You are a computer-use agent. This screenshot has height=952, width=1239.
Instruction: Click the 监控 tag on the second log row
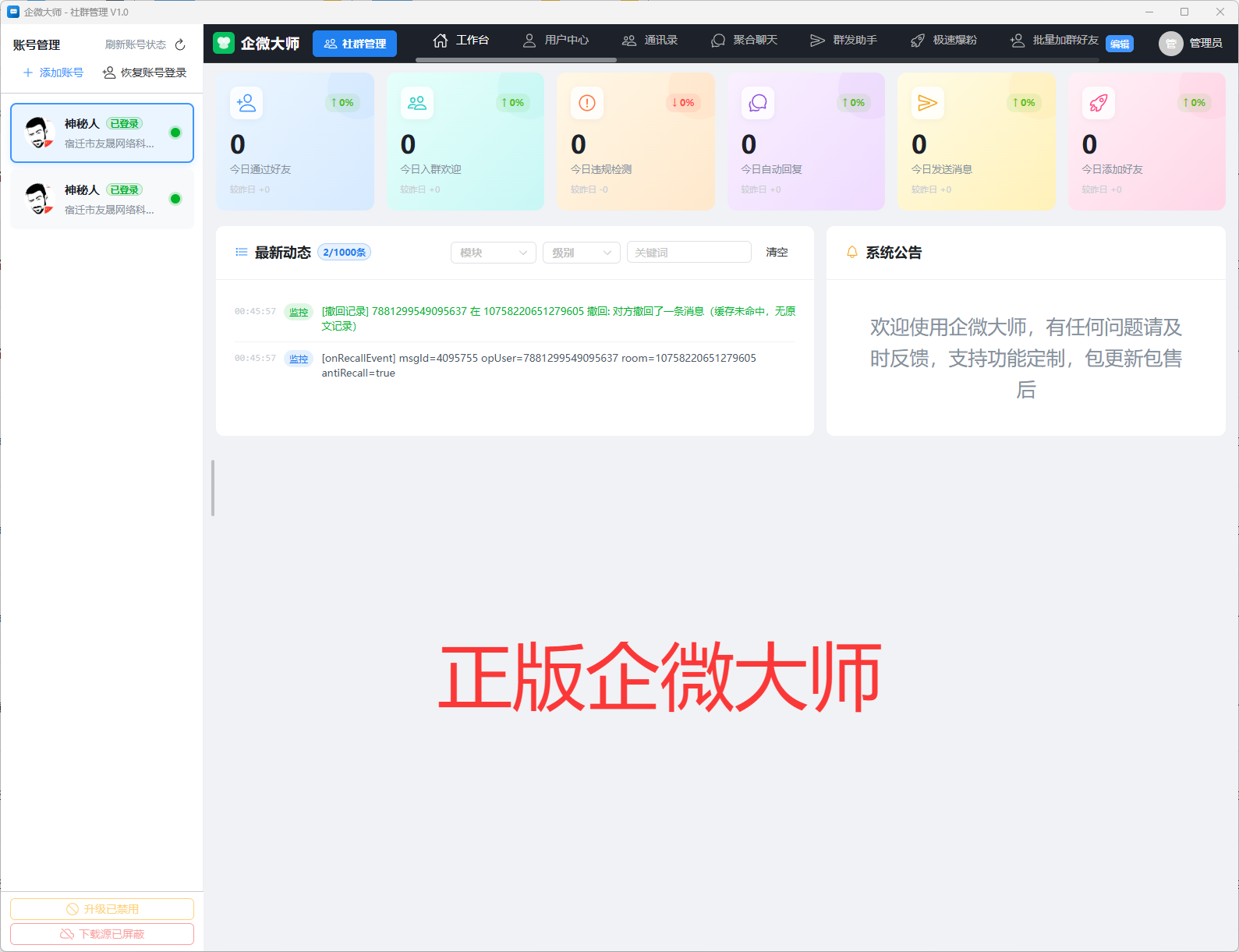tap(299, 359)
